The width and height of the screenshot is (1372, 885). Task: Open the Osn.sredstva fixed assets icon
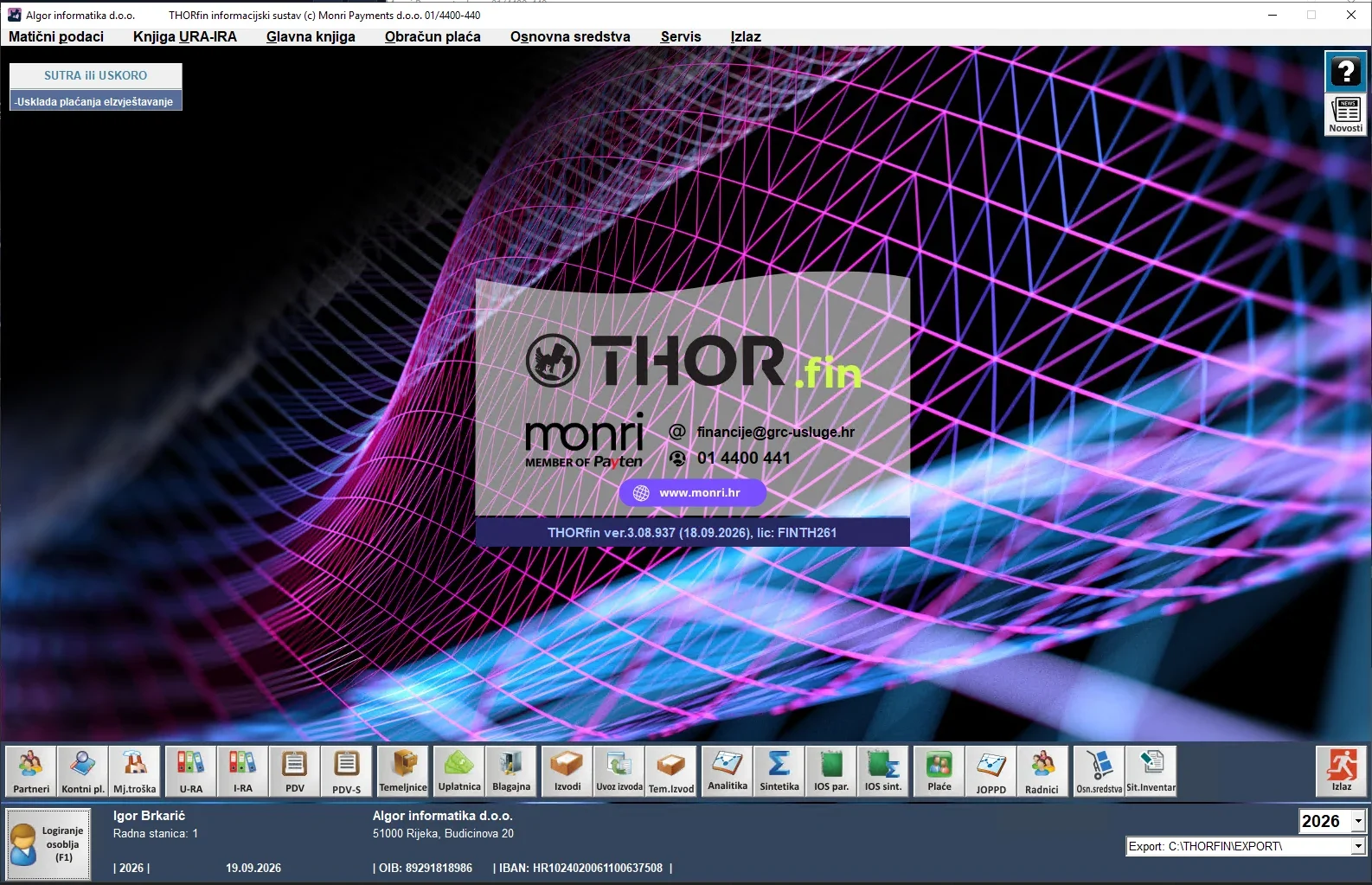(1100, 771)
